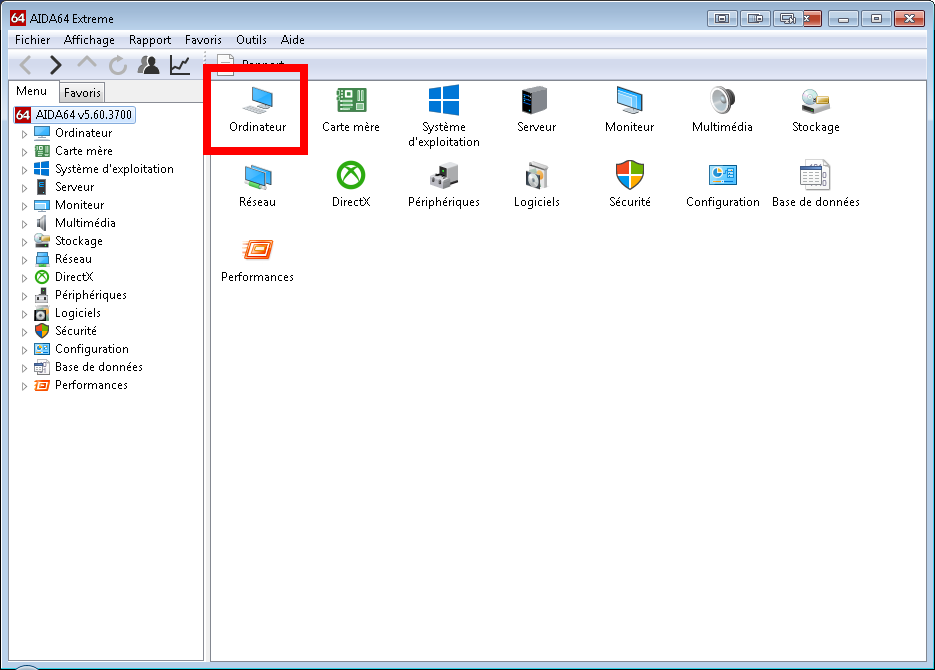Viewport: 935px width, 670px height.
Task: Select AIDA64 v5.60.3700 root tree item
Action: [x=75, y=114]
